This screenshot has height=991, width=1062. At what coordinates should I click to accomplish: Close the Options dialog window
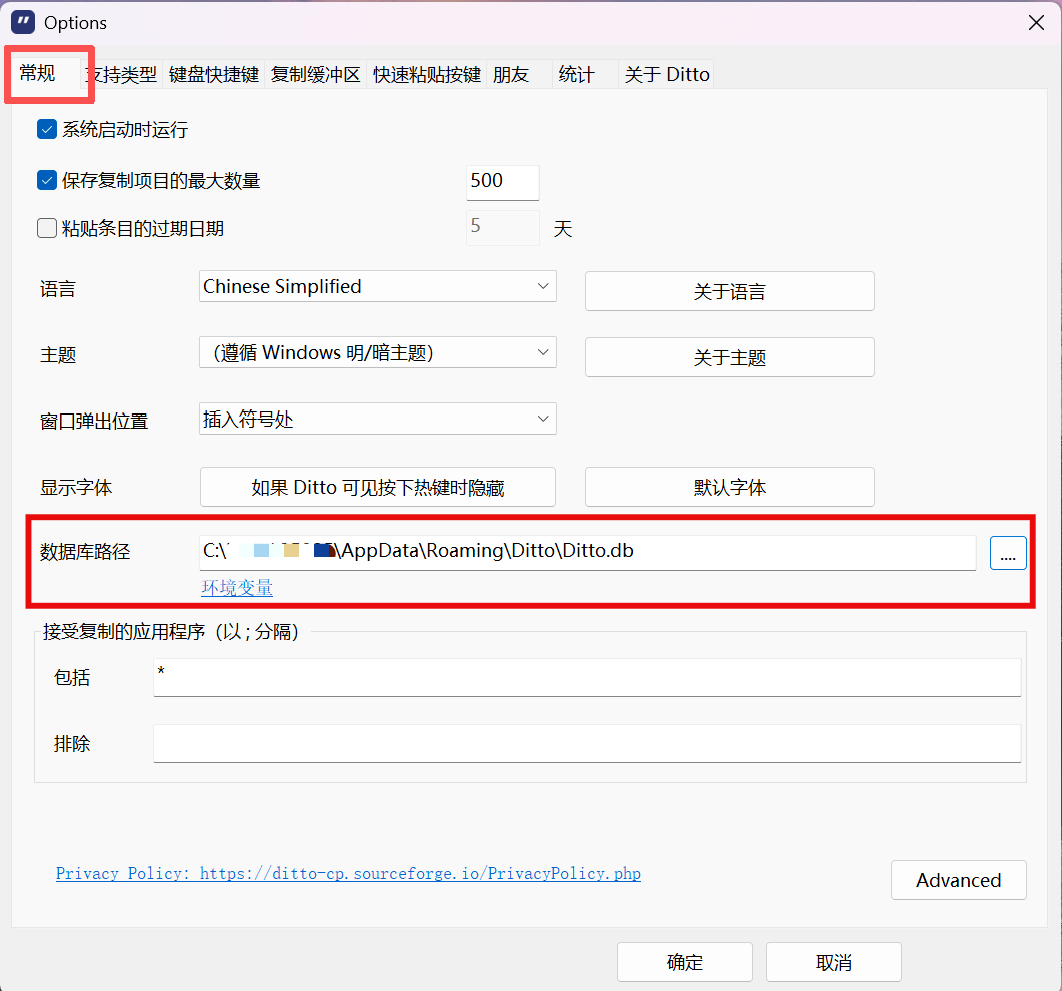click(1036, 22)
